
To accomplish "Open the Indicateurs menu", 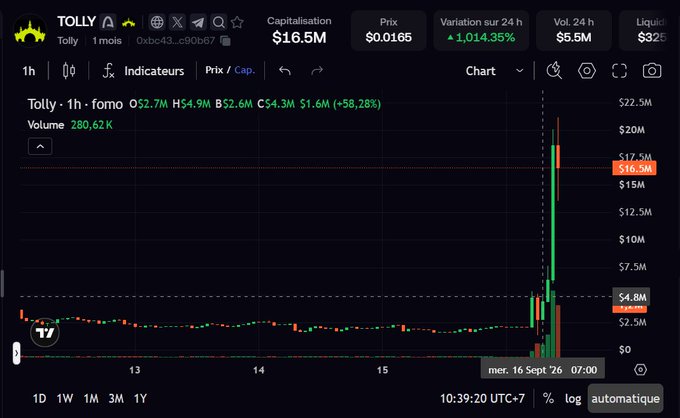I will [x=144, y=71].
